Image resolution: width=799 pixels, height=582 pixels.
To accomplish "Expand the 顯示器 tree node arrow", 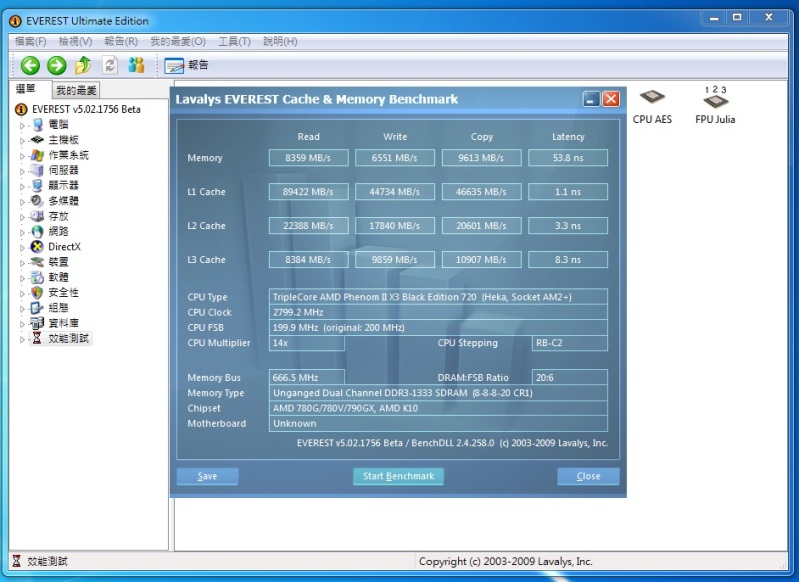I will click(22, 187).
